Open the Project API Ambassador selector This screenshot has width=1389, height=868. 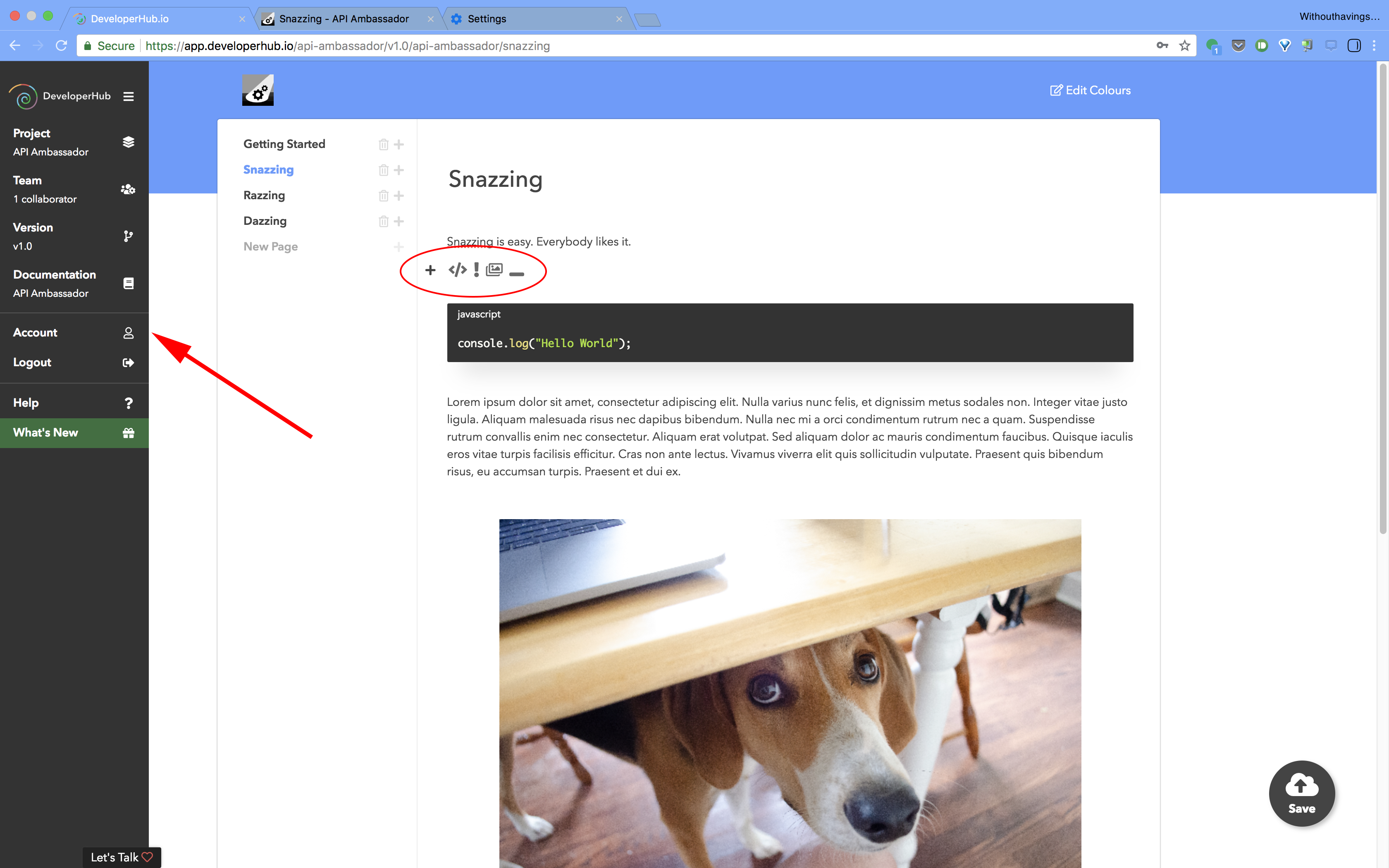pos(74,142)
